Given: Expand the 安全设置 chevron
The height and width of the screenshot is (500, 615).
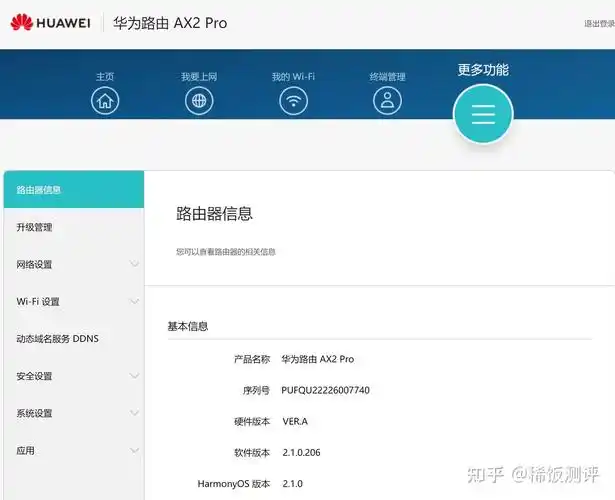Looking at the screenshot, I should [x=134, y=376].
